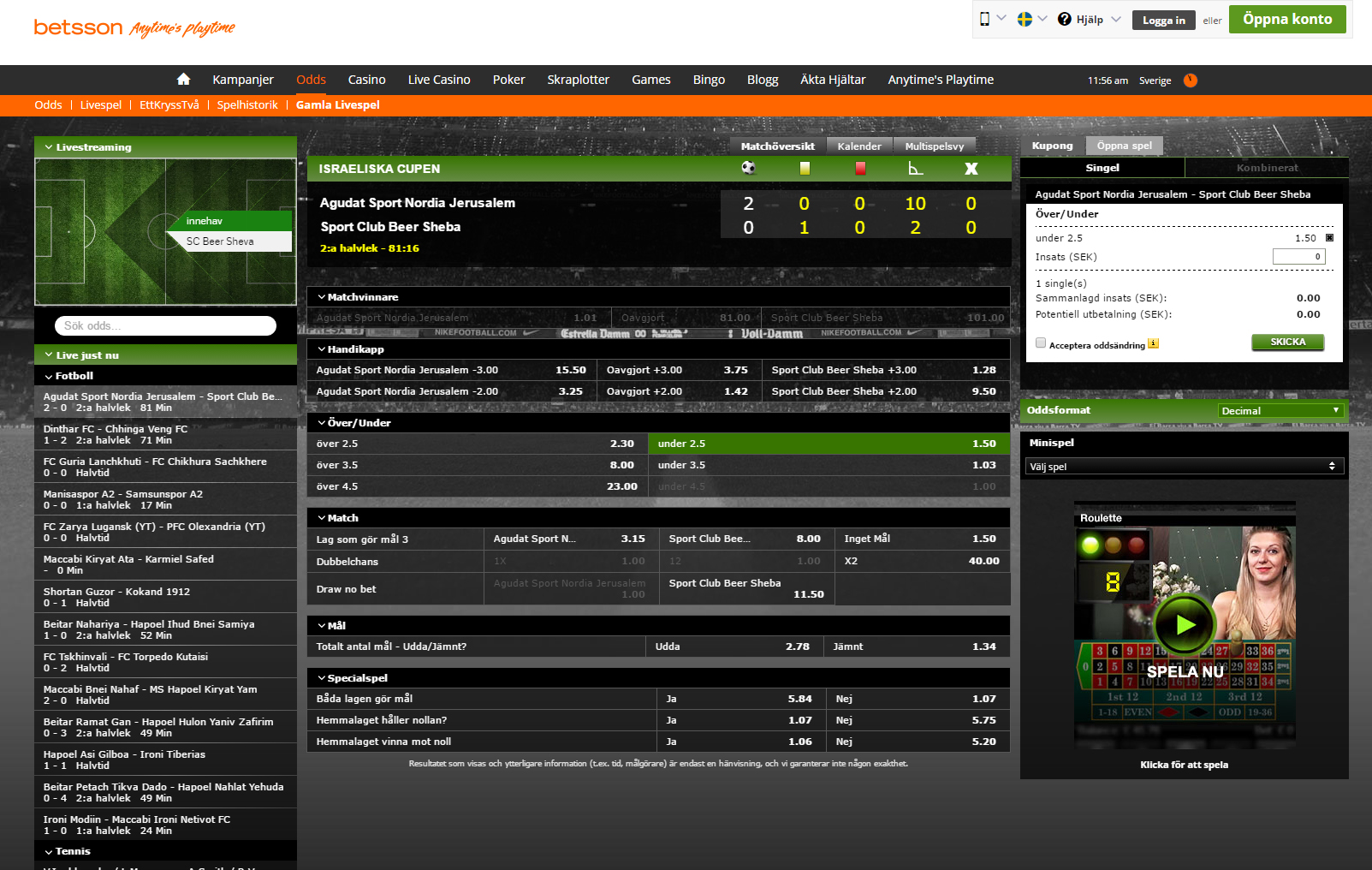Image resolution: width=1372 pixels, height=870 pixels.
Task: Click the mobile device icon in the top bar
Action: (x=983, y=17)
